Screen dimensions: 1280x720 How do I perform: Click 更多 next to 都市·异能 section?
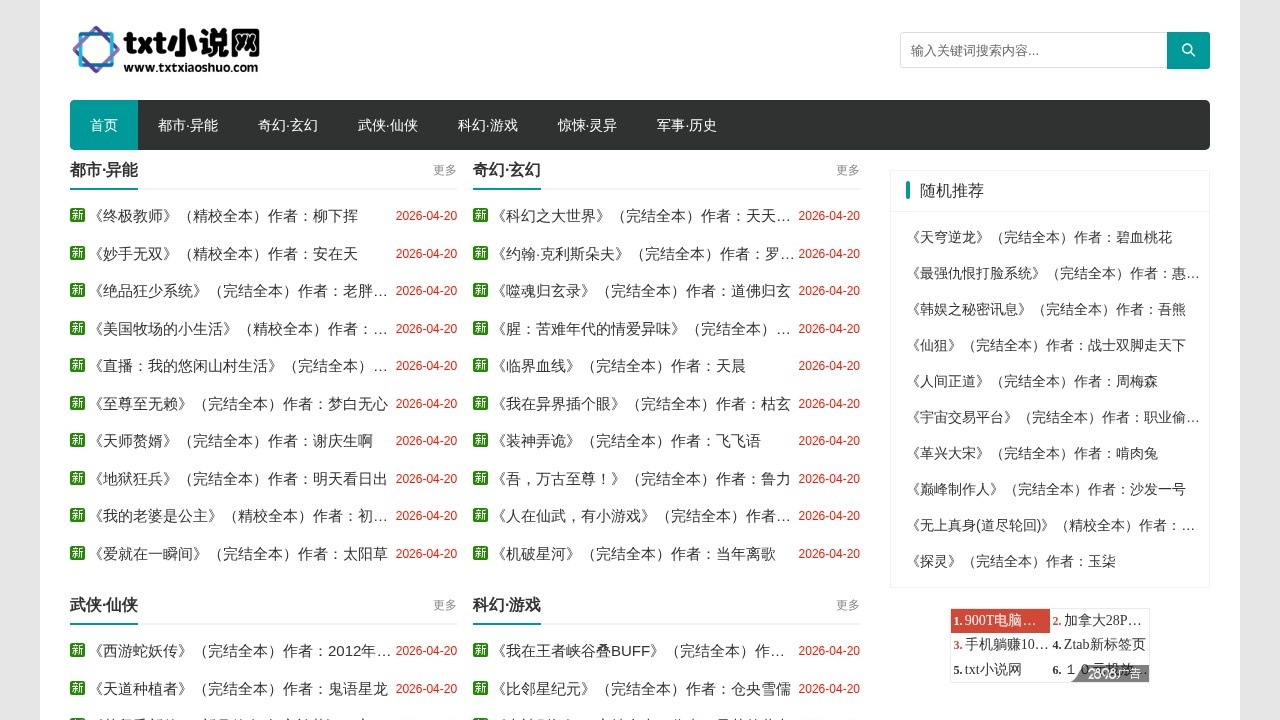(x=443, y=170)
